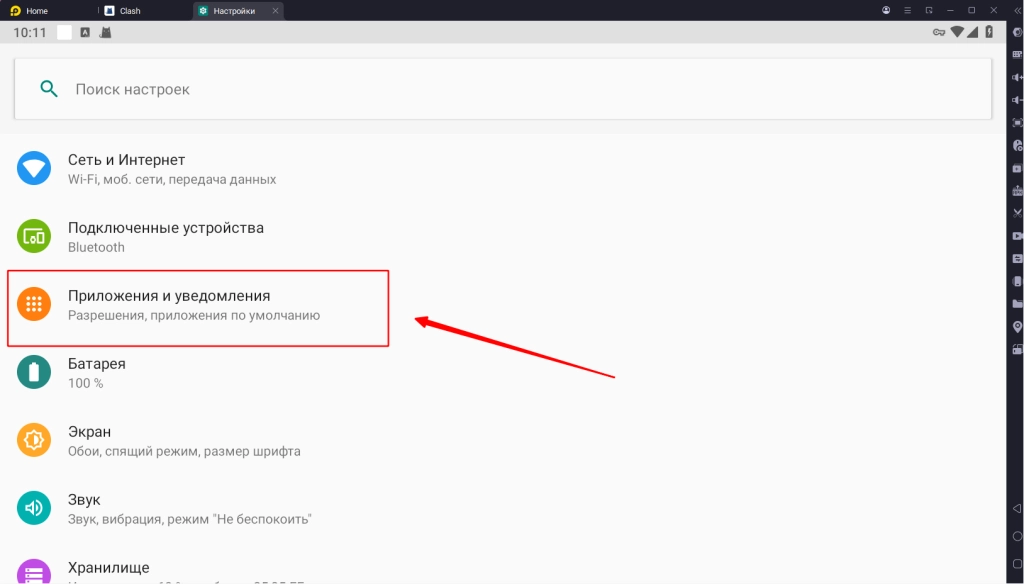The image size is (1024, 584).
Task: Open Подключенные устройства Bluetooth settings
Action: pyautogui.click(x=165, y=237)
